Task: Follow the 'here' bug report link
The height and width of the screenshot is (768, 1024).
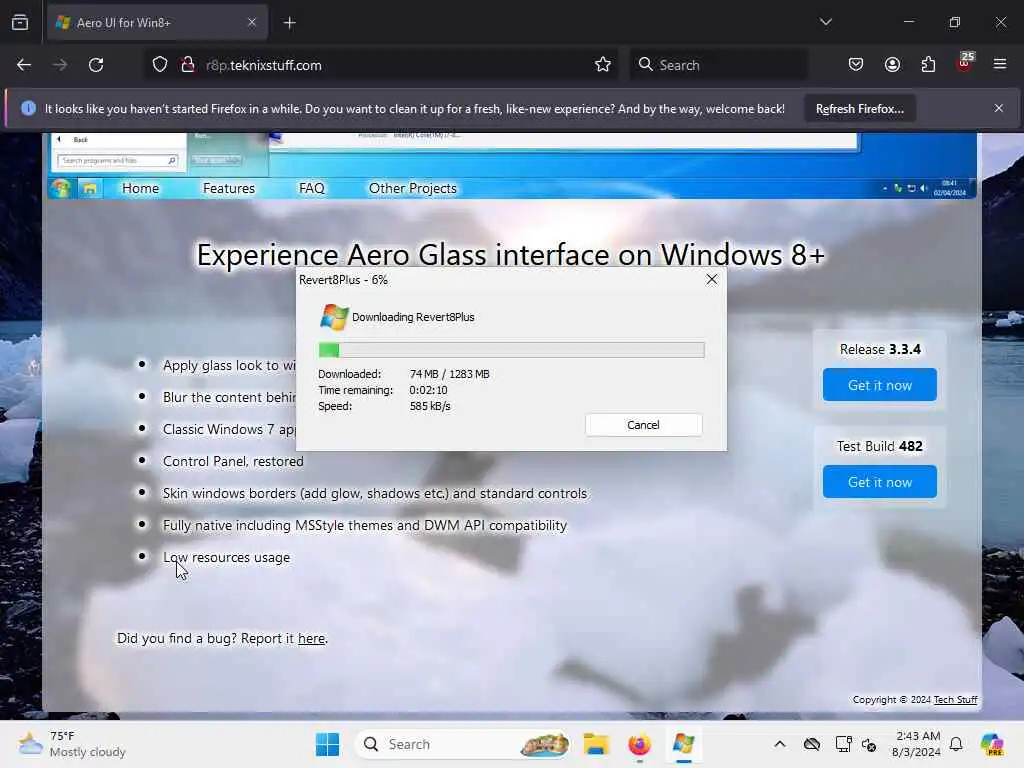Action: click(x=312, y=638)
